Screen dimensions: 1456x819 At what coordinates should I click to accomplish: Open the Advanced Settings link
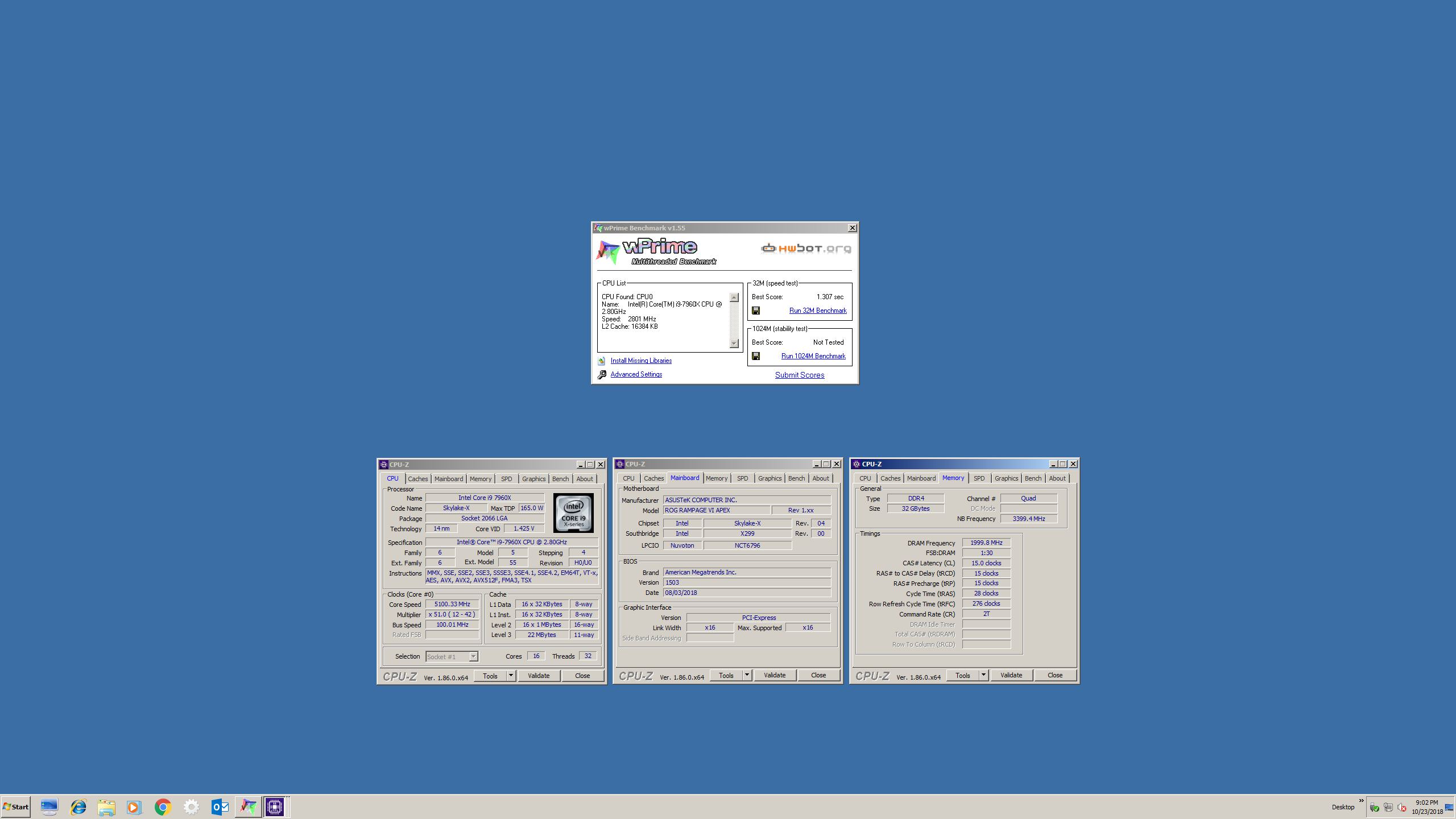point(636,374)
